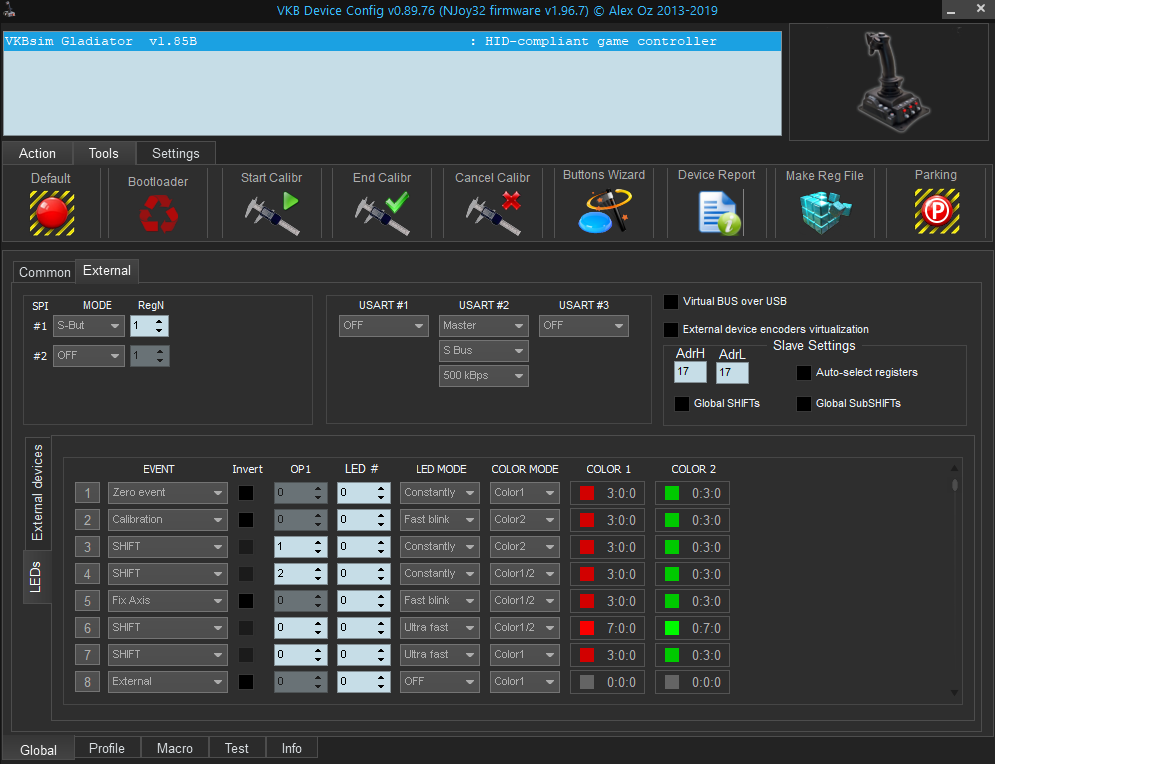Expand the 500 kBps baud rate dropdown

click(484, 376)
